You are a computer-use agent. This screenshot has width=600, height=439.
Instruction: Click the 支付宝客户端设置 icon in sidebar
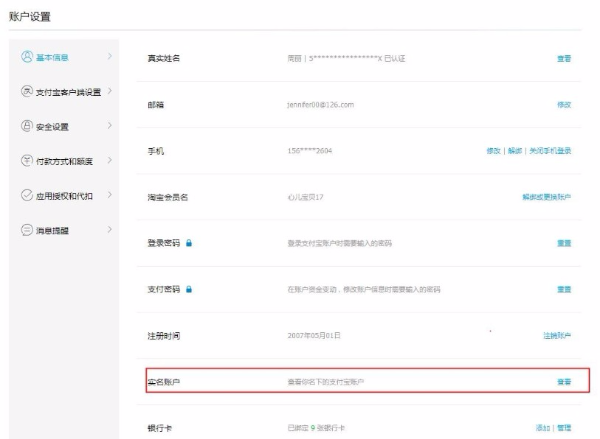pyautogui.click(x=26, y=92)
